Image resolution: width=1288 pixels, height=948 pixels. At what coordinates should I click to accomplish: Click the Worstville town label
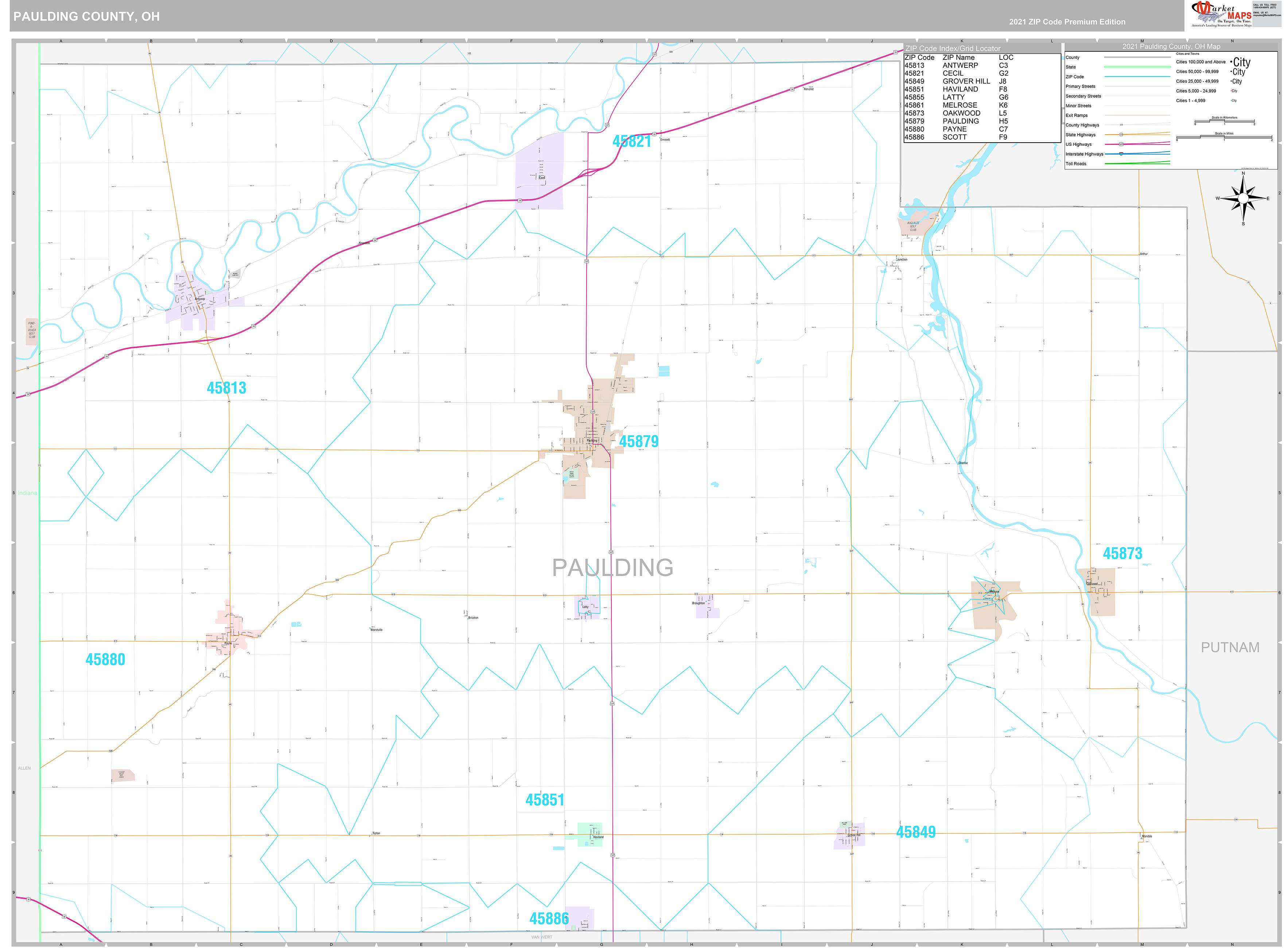(x=376, y=630)
